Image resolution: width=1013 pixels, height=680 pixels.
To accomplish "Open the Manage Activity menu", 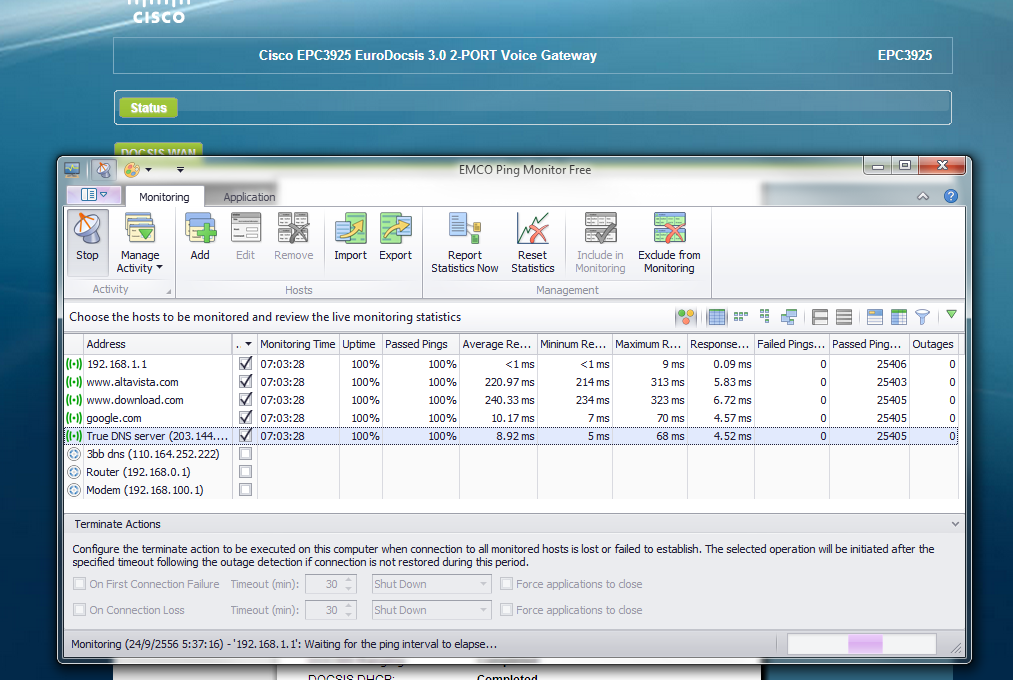I will tap(140, 243).
